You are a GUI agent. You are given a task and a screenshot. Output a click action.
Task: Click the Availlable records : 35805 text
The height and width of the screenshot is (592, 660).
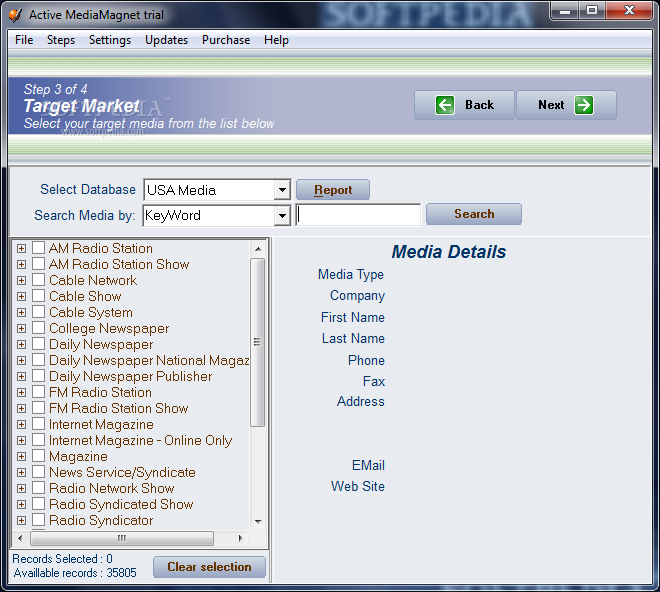pos(75,573)
